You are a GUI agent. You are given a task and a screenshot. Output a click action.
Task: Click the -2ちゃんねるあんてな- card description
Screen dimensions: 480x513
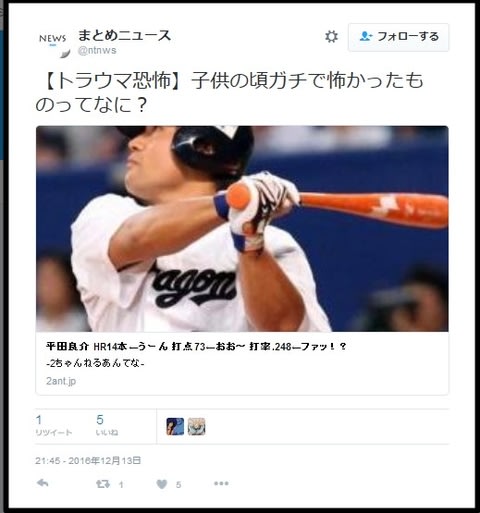(x=95, y=363)
